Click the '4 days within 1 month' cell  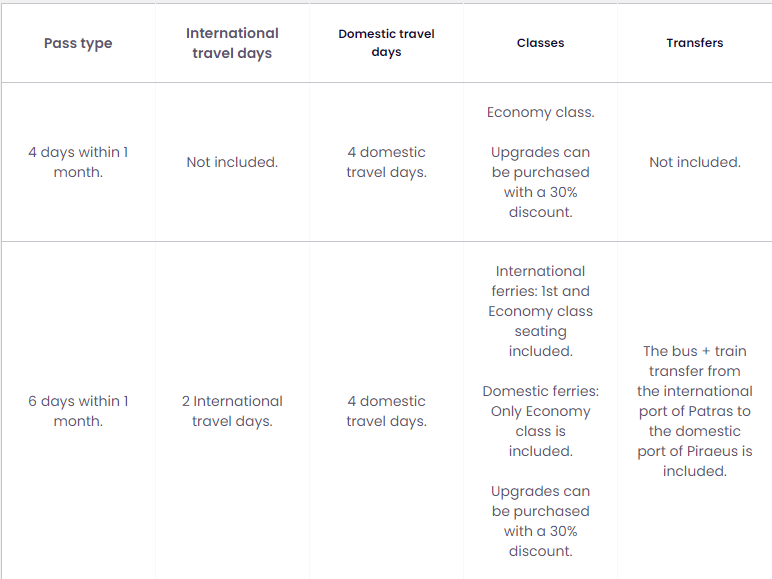point(78,162)
